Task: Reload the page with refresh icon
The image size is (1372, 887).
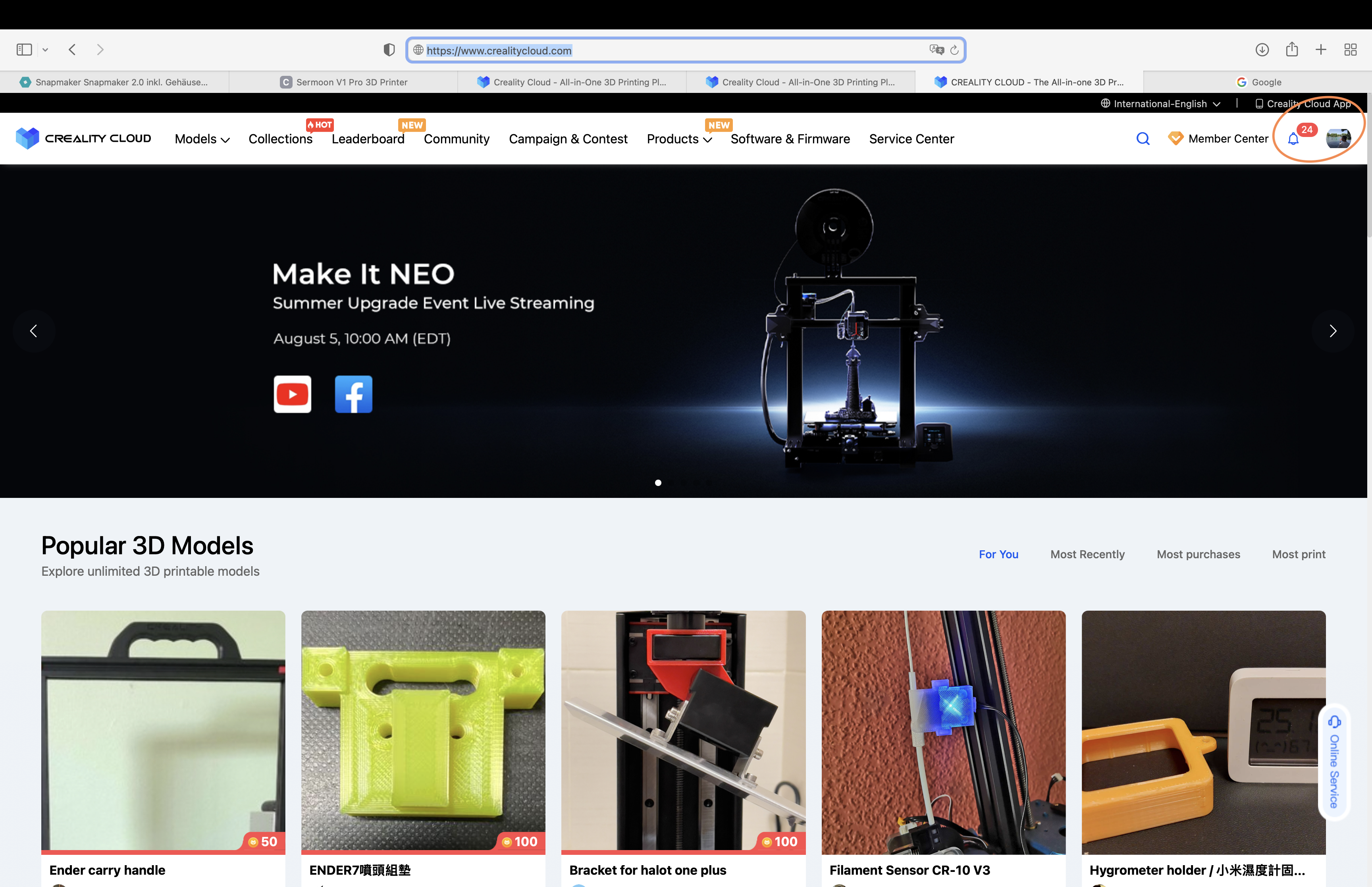Action: point(954,50)
